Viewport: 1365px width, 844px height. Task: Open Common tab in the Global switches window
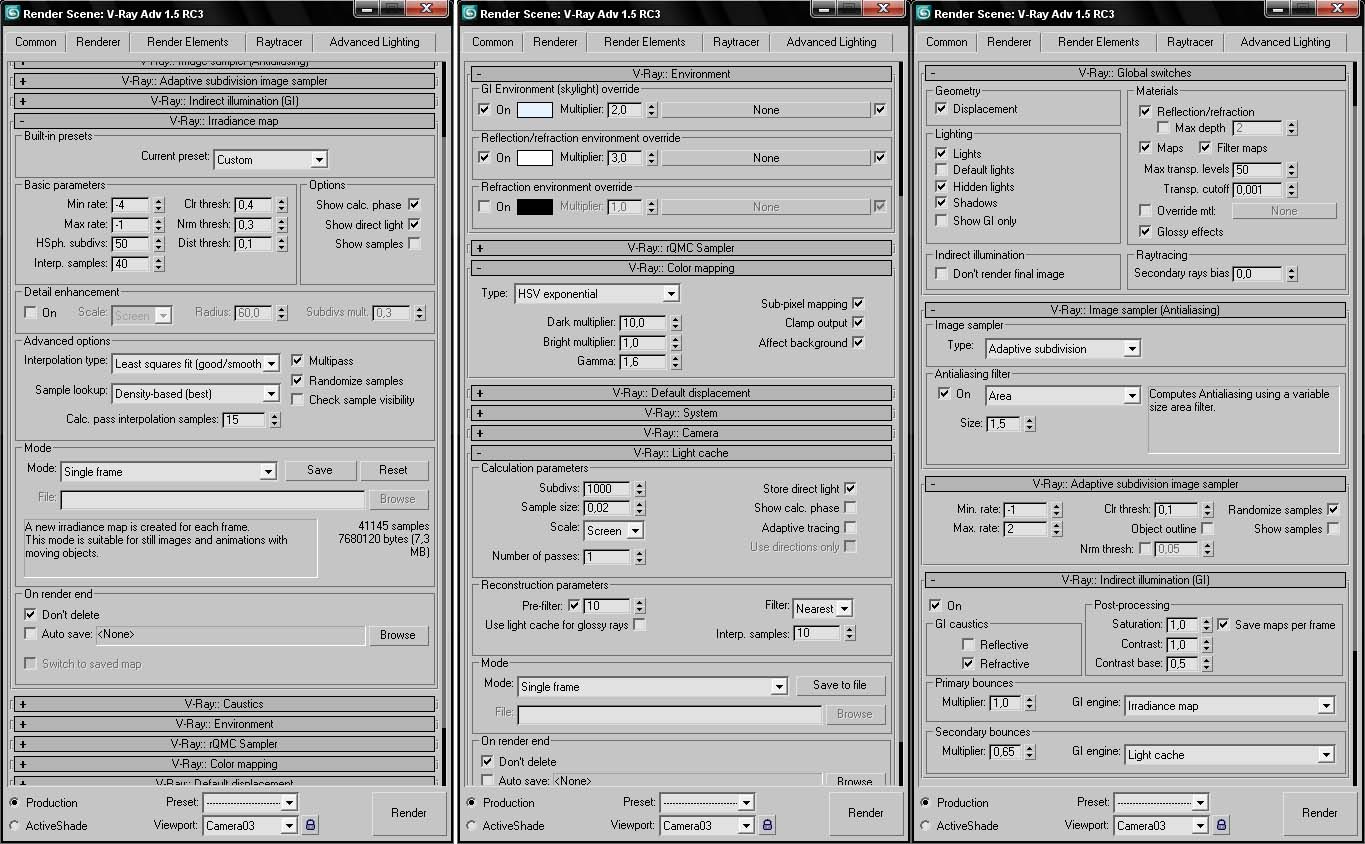tap(947, 42)
